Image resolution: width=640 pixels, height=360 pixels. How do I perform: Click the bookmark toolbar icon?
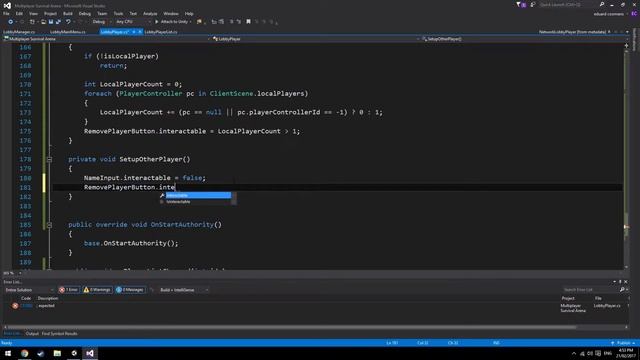pyautogui.click(x=248, y=22)
